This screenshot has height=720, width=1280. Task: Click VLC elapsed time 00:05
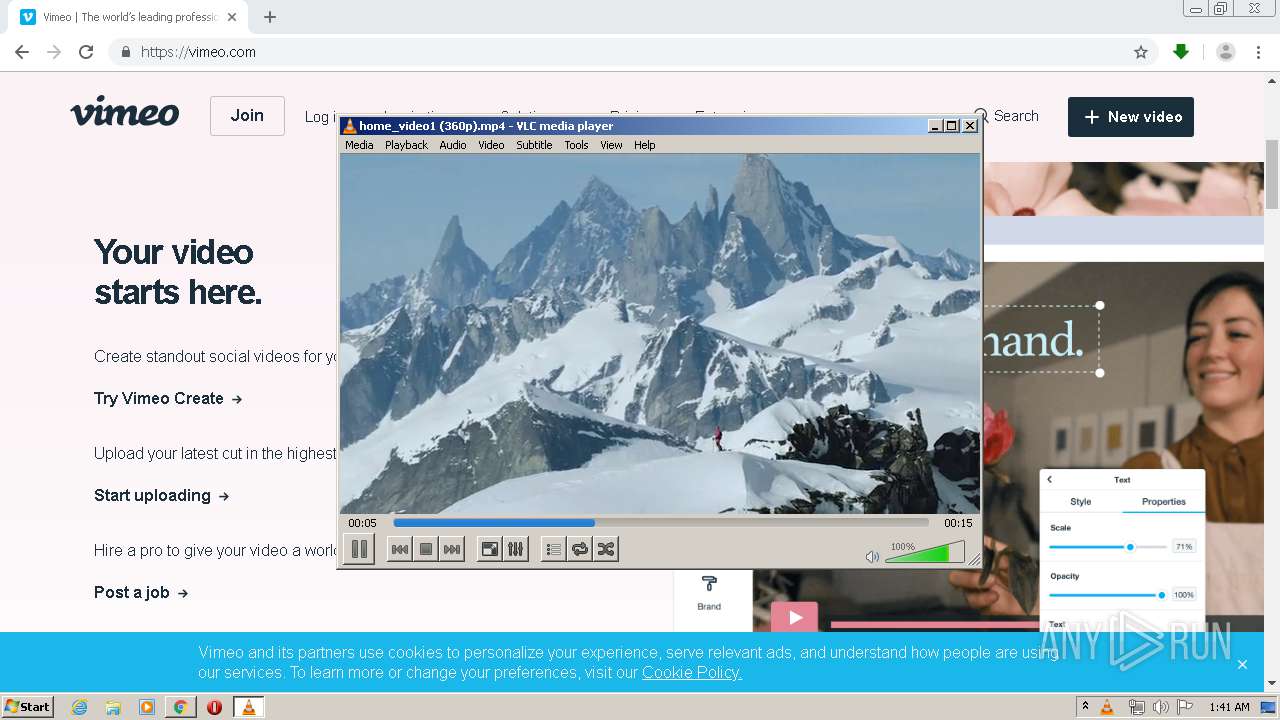coord(362,523)
